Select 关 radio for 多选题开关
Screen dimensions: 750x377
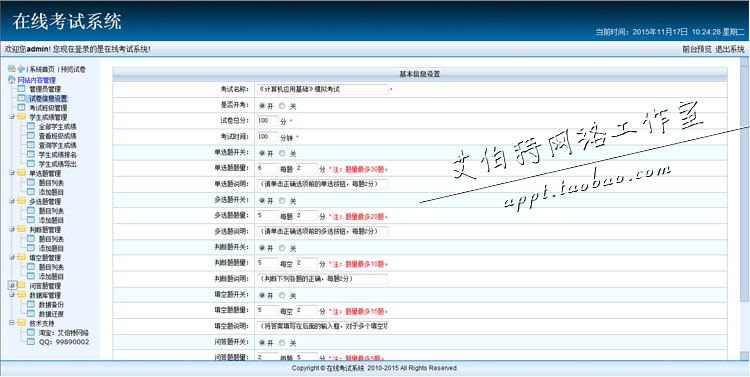coord(282,200)
